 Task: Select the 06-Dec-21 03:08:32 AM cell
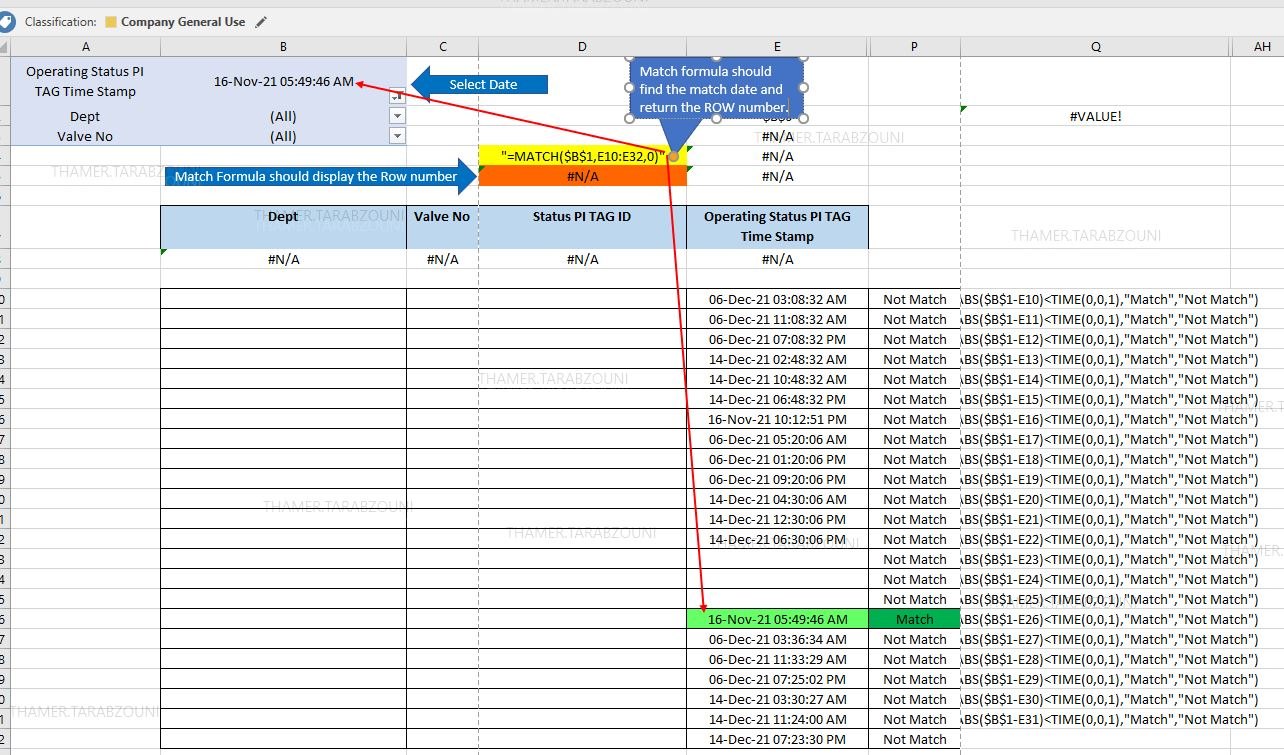click(x=777, y=299)
